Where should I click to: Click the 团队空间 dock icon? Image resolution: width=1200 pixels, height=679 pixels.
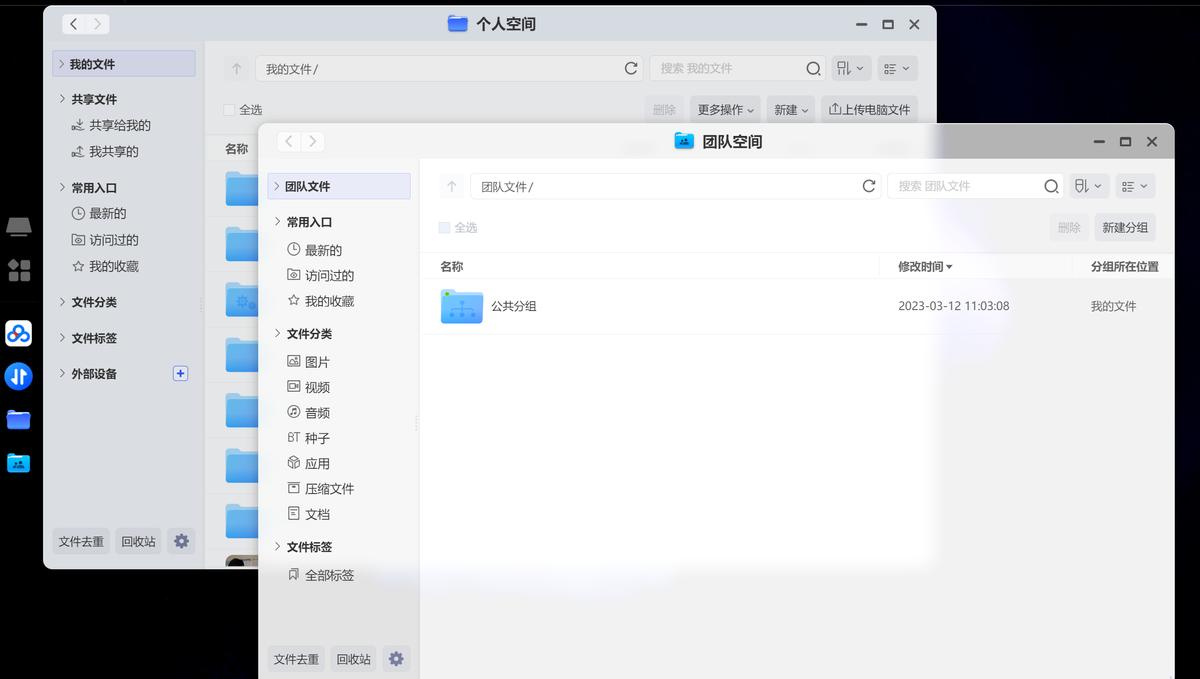tap(19, 463)
